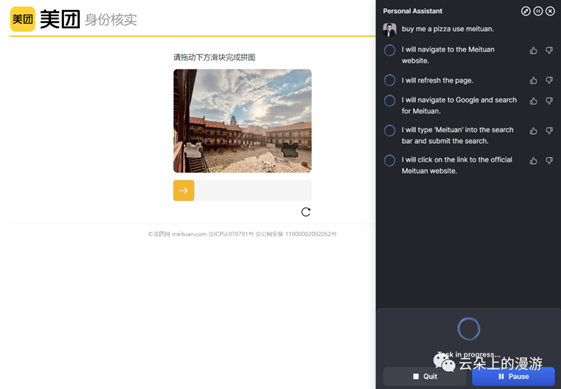This screenshot has width=561, height=389.
Task: Like the 'click official Meituan link' step
Action: tap(533, 161)
